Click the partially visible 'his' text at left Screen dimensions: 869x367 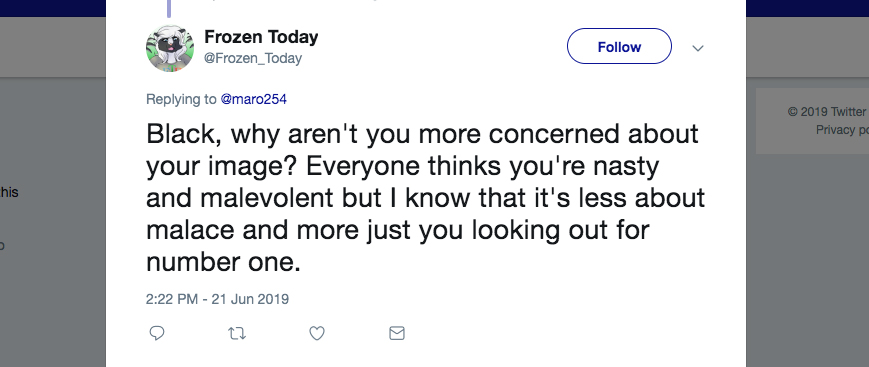click(x=9, y=192)
